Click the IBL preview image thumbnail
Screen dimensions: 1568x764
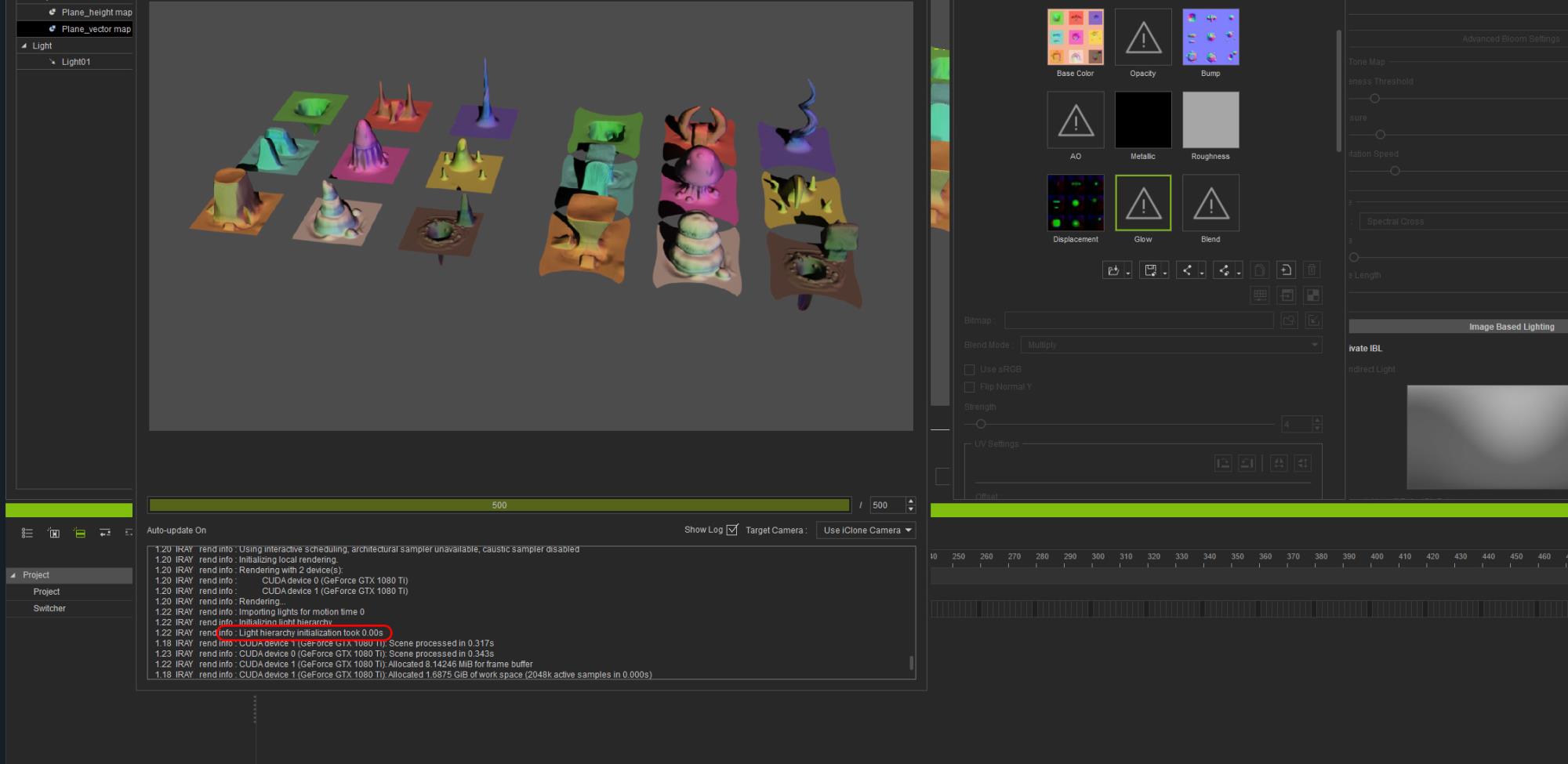click(x=1487, y=437)
